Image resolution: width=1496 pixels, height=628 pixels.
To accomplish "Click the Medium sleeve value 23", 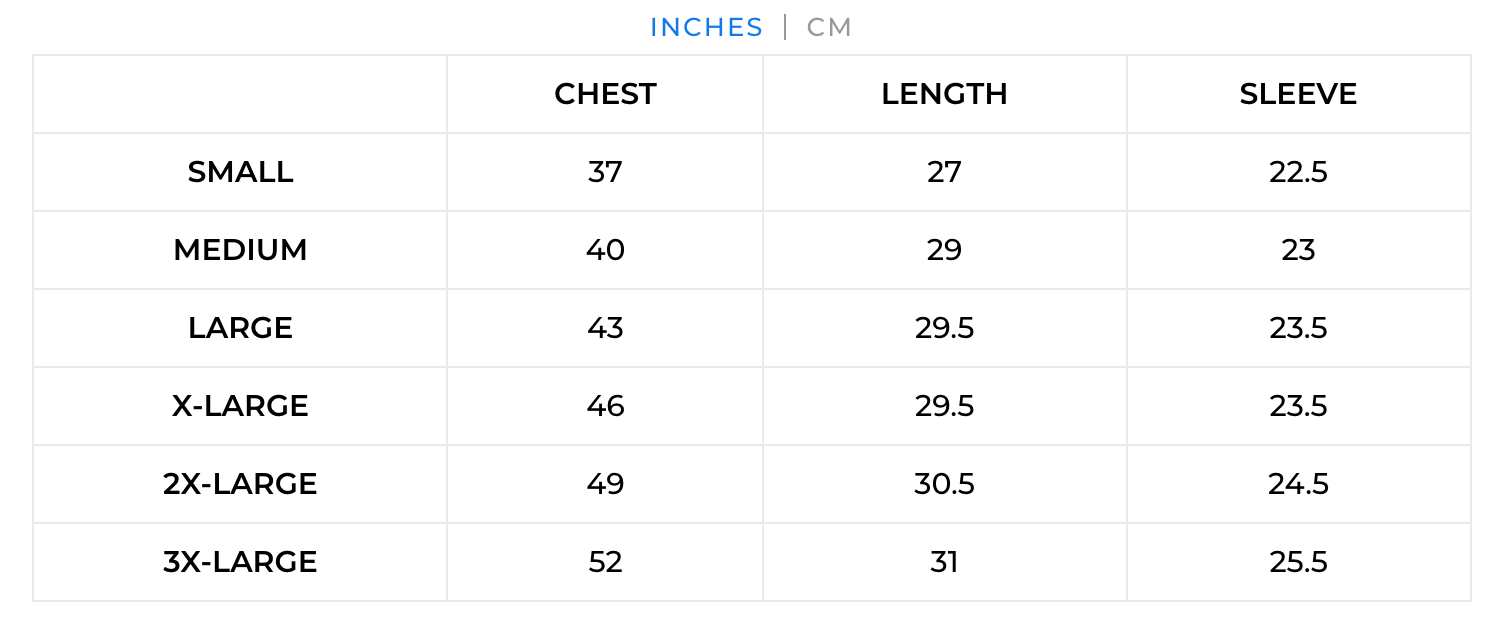I will coord(1298,250).
